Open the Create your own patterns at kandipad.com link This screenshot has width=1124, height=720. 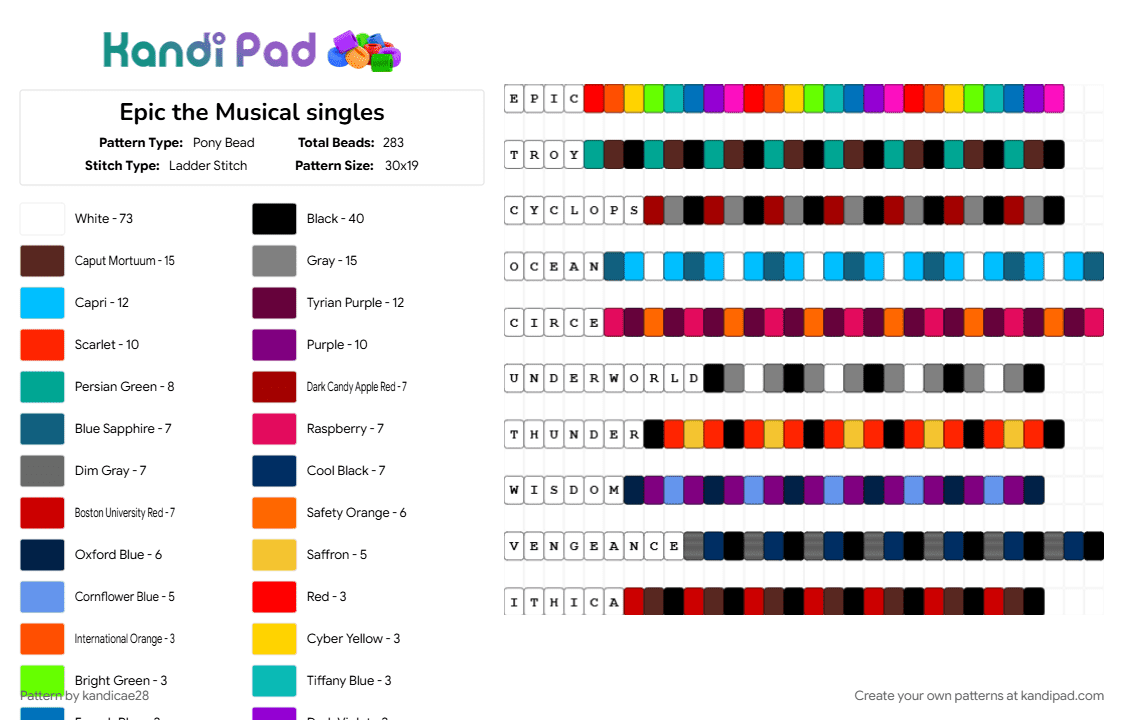[x=978, y=696]
